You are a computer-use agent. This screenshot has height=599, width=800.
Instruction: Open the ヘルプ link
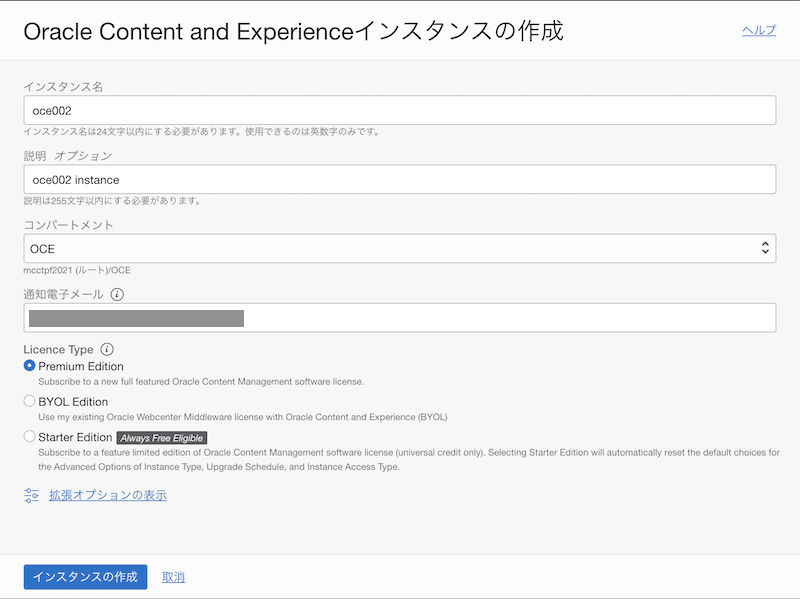tap(758, 30)
